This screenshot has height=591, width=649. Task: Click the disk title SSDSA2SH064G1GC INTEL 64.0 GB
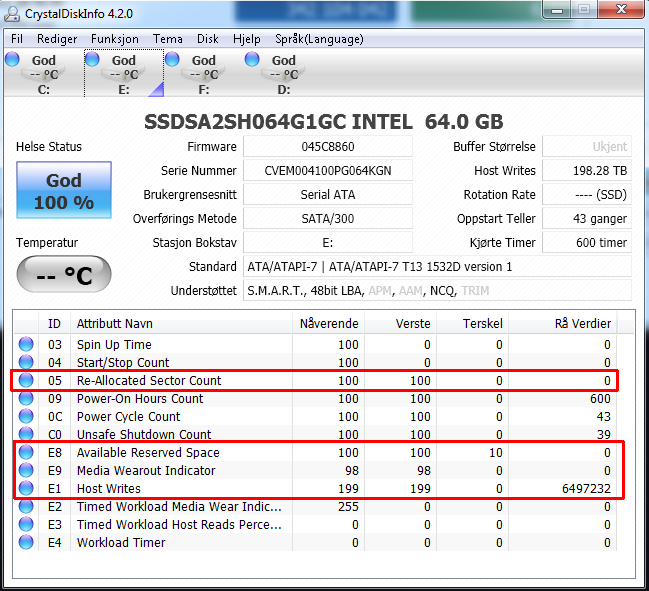pyautogui.click(x=323, y=122)
